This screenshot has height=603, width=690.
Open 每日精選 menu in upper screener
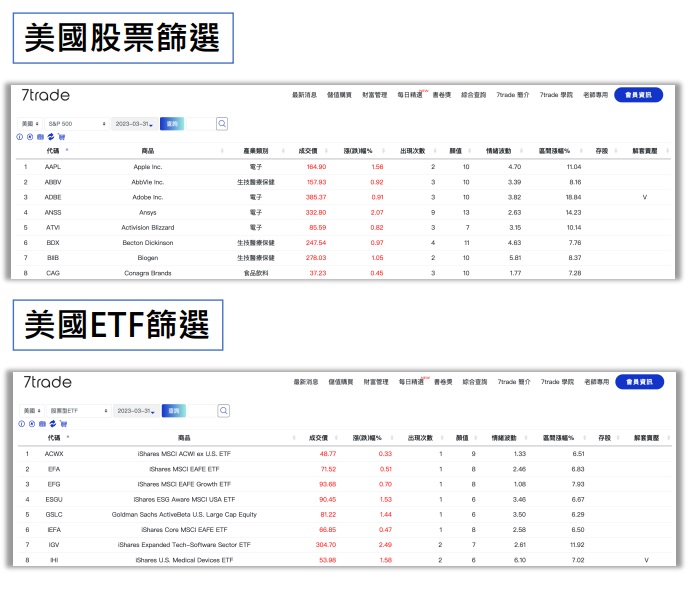point(410,95)
